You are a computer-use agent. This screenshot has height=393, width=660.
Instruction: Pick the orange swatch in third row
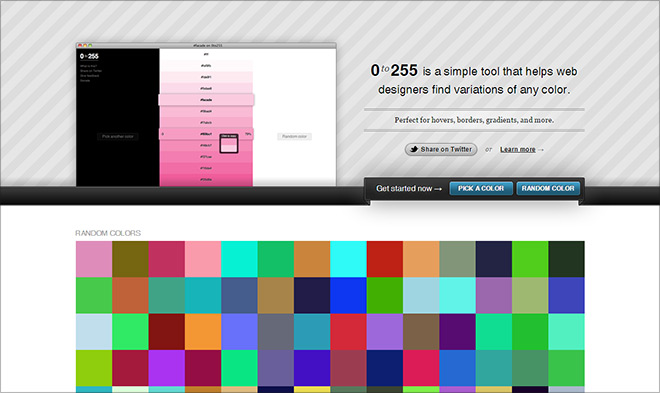tap(203, 332)
